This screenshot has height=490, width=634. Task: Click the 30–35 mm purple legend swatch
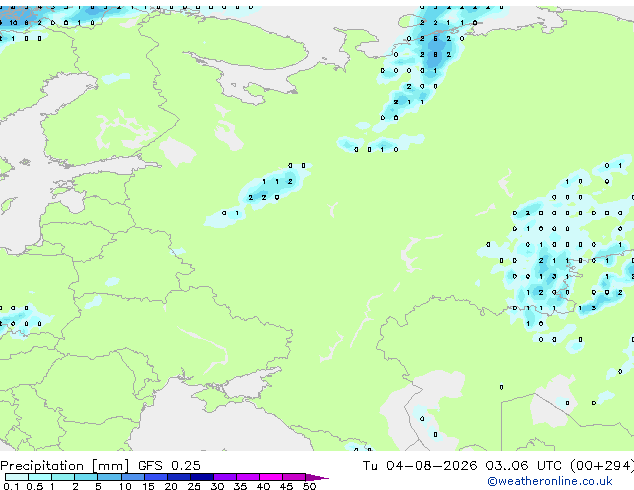(225, 477)
